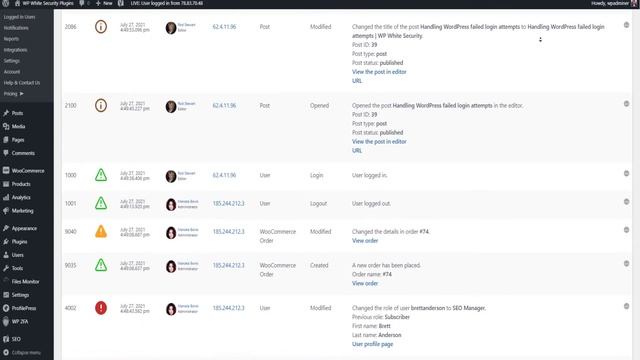Click the Tools wrench icon
The width and height of the screenshot is (640, 360).
6,268
